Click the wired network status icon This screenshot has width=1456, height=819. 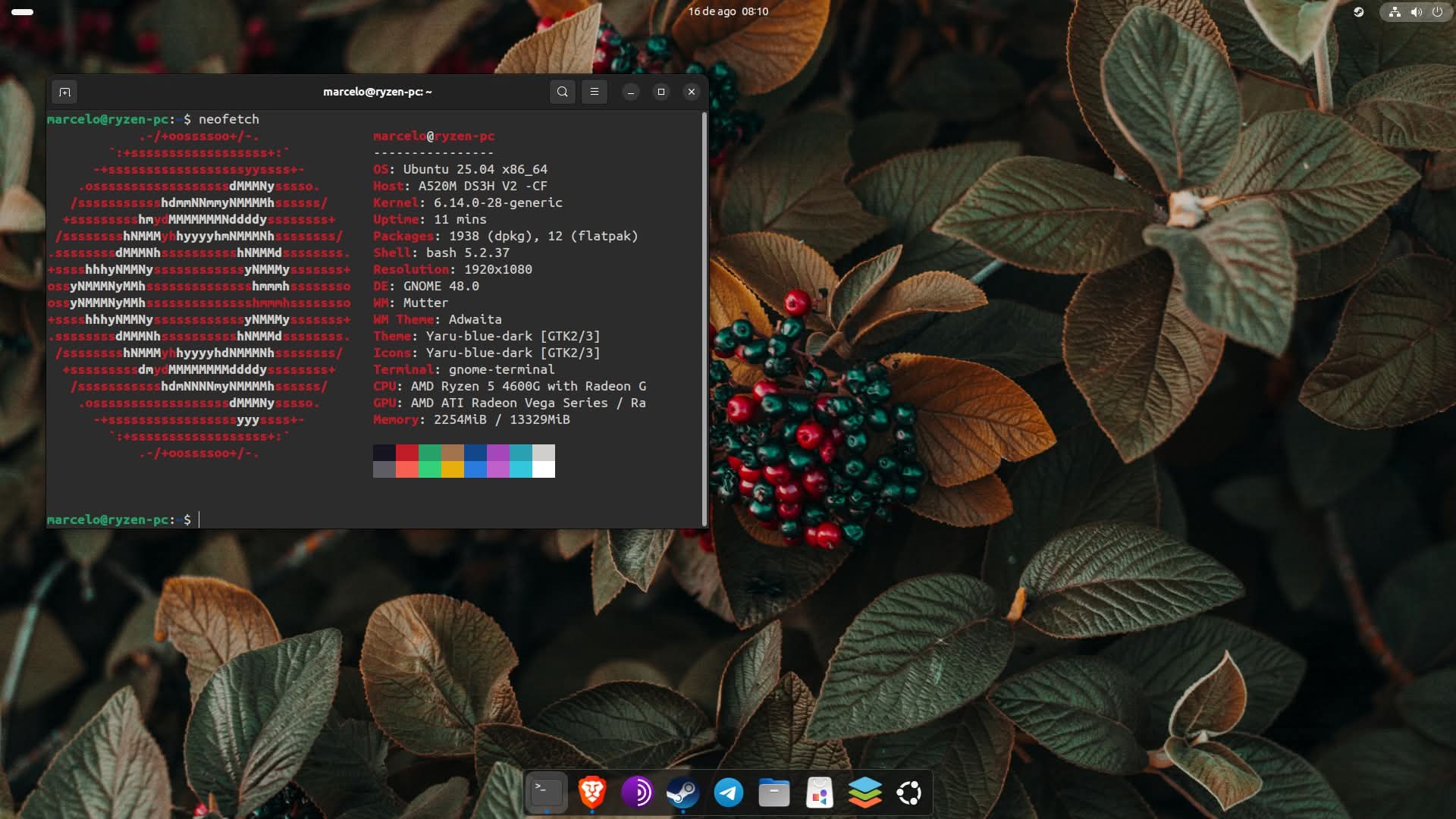point(1395,11)
